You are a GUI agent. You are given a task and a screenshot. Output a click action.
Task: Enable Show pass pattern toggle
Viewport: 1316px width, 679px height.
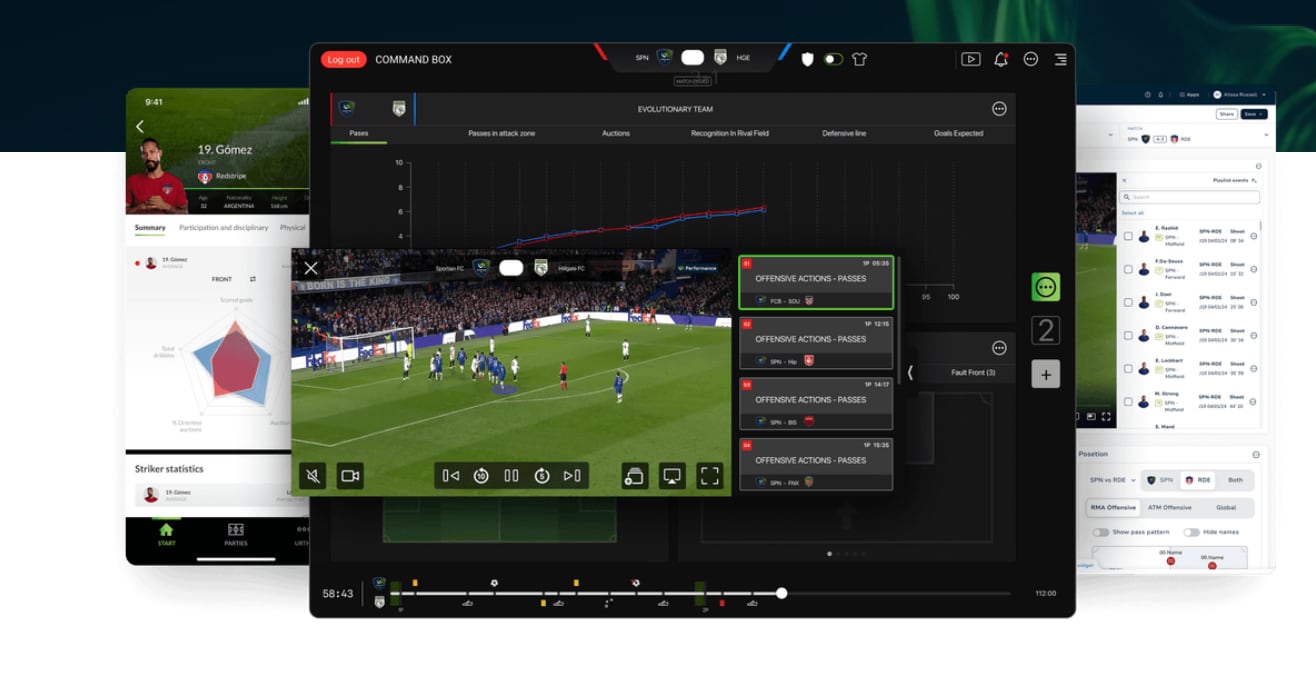[1101, 532]
